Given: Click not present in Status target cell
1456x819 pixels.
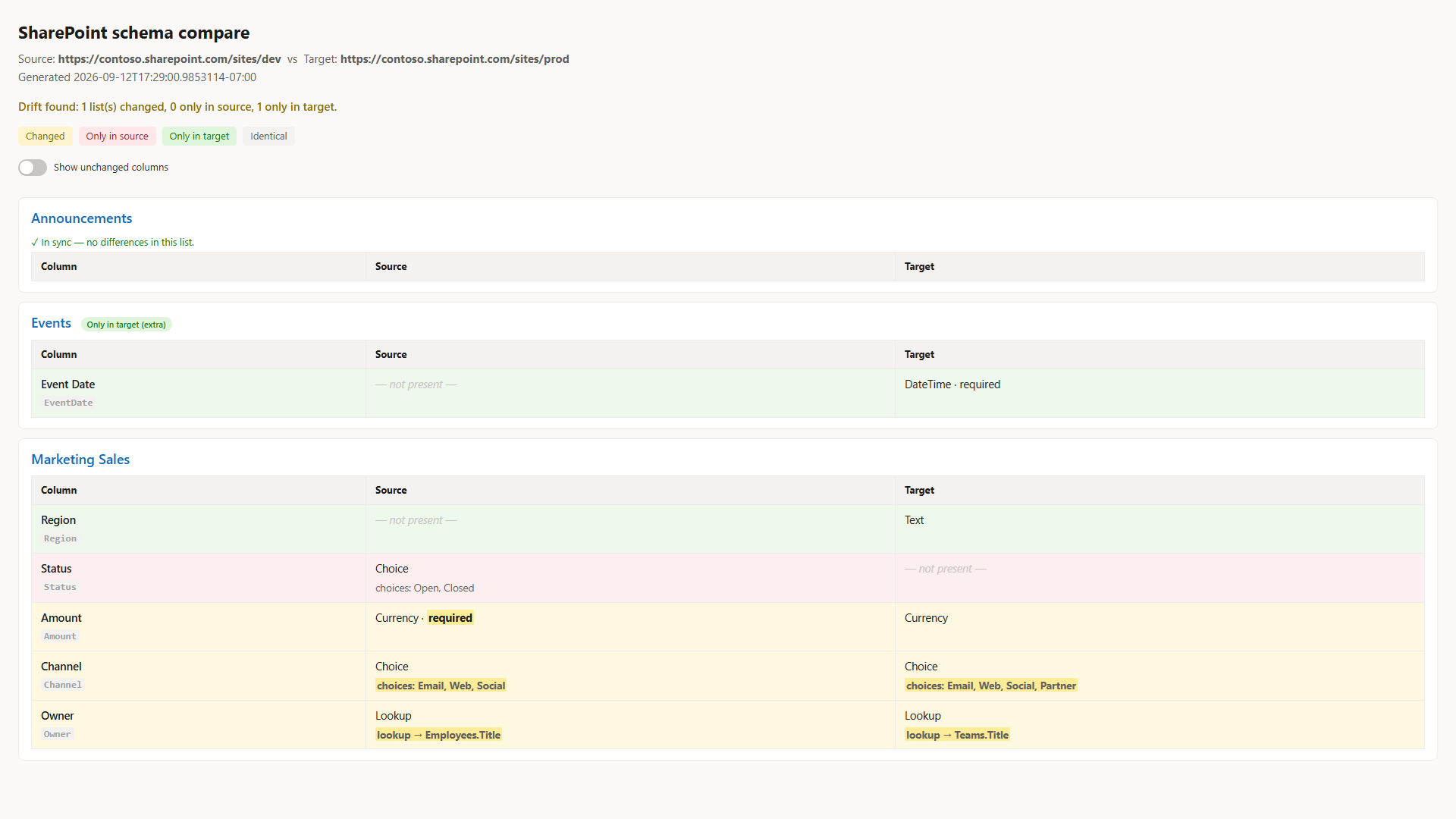Looking at the screenshot, I should (x=945, y=569).
